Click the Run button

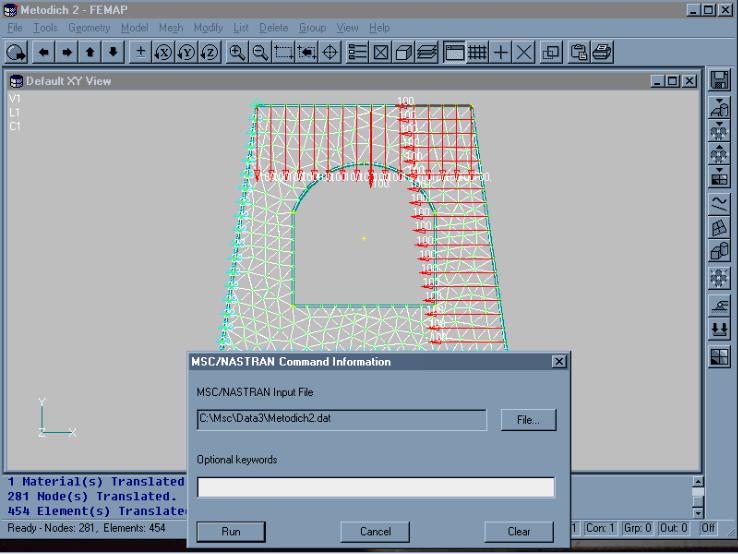point(231,532)
